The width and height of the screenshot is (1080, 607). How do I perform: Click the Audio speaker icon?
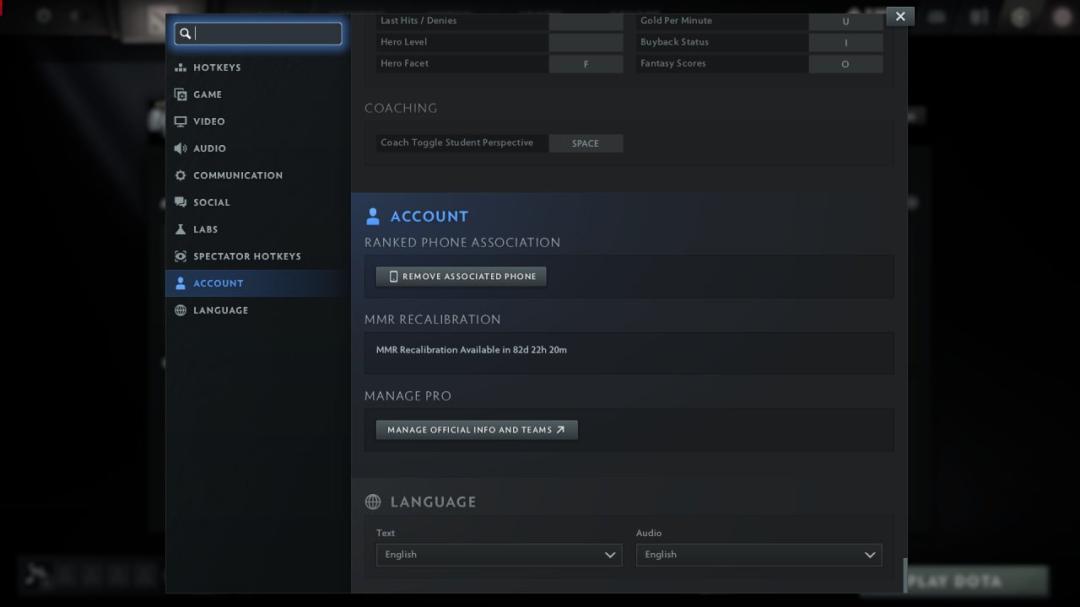tap(180, 148)
